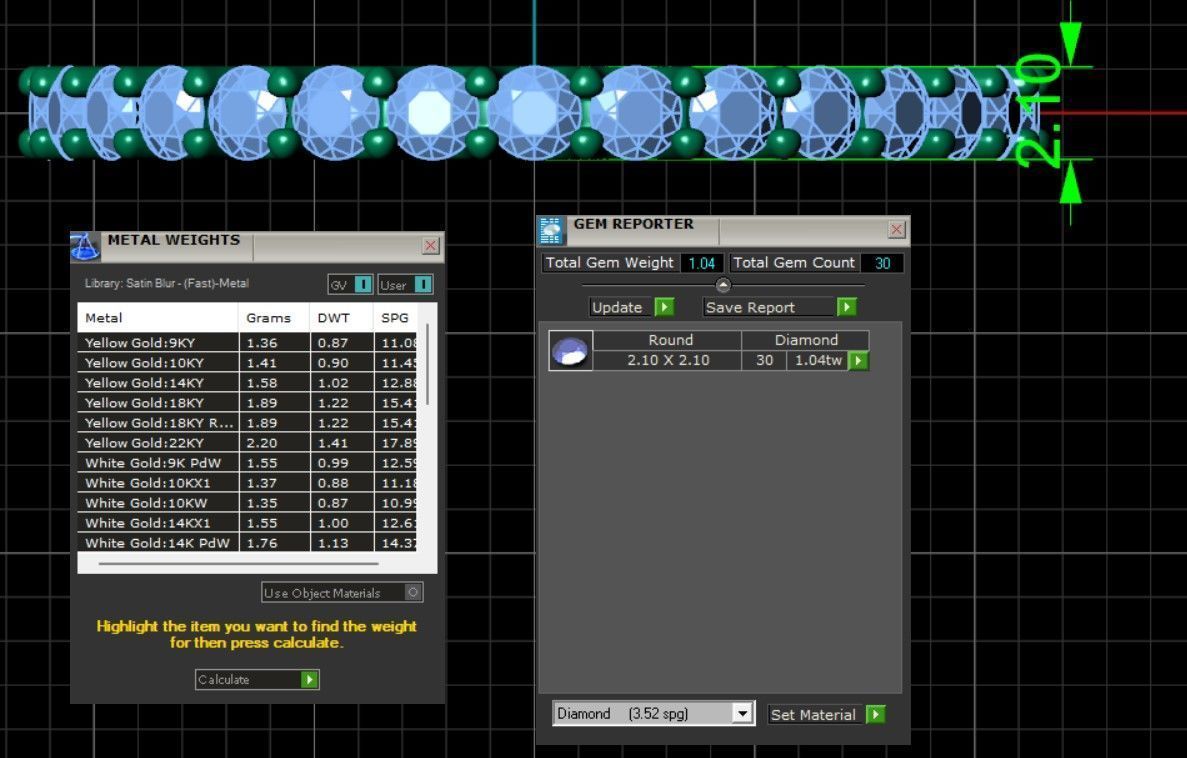Screen dimensions: 1187x758
Task: Select the Yellow Gold:9KY row
Action: 247,342
